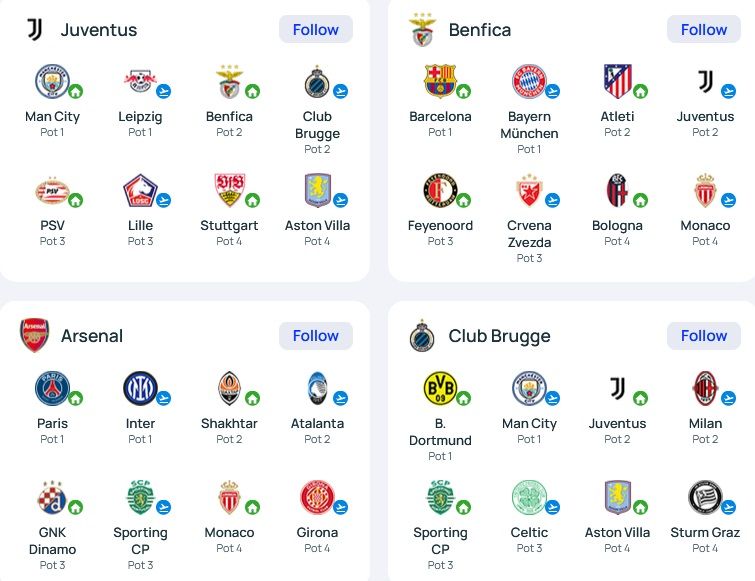Click the Stuttgart crest in Juventus opponents
Viewport: 755px width, 581px height.
[x=229, y=190]
